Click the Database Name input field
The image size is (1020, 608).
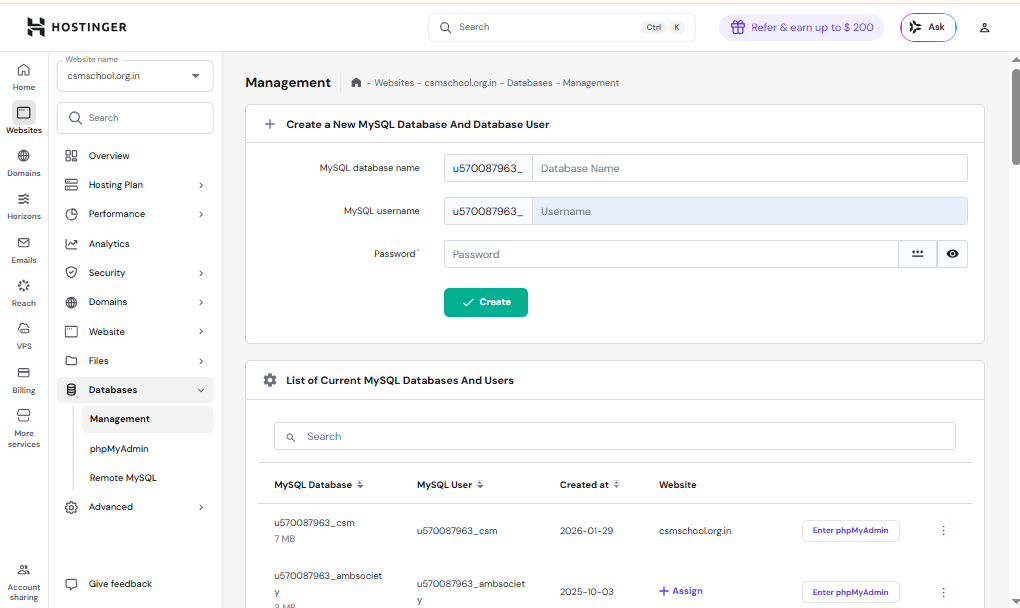click(749, 169)
